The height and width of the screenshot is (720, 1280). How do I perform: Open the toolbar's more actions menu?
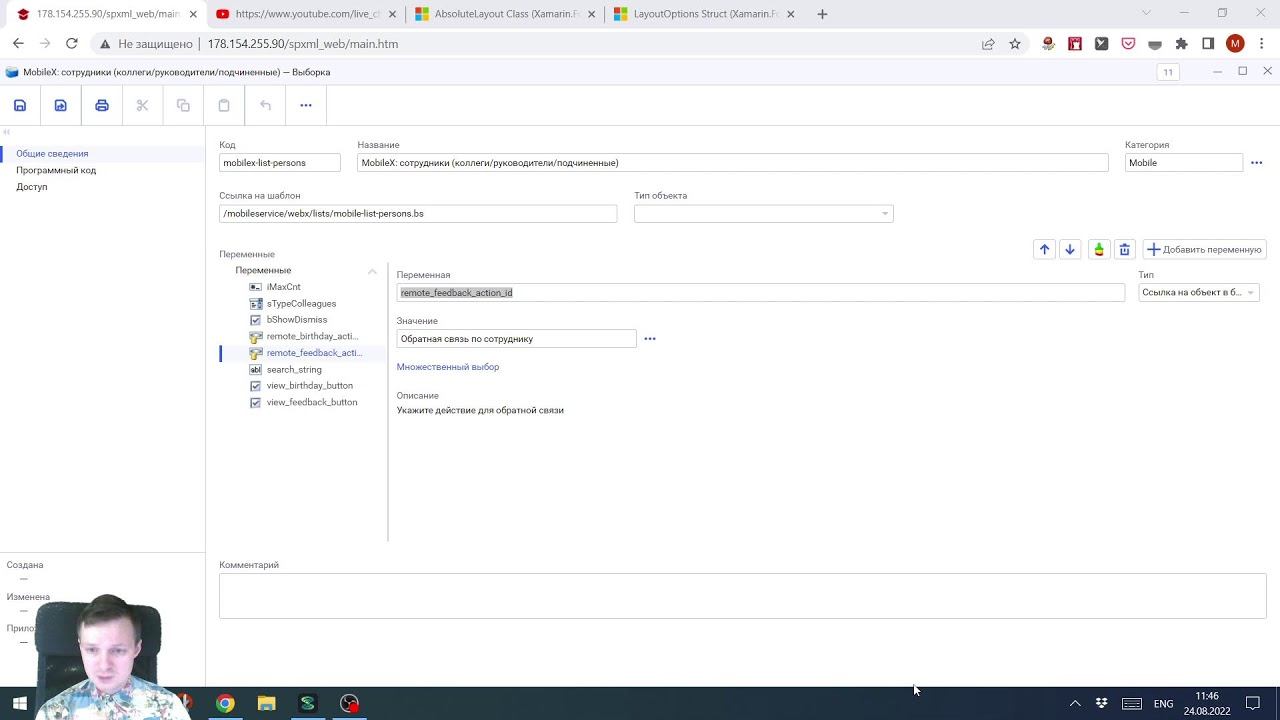tap(306, 105)
